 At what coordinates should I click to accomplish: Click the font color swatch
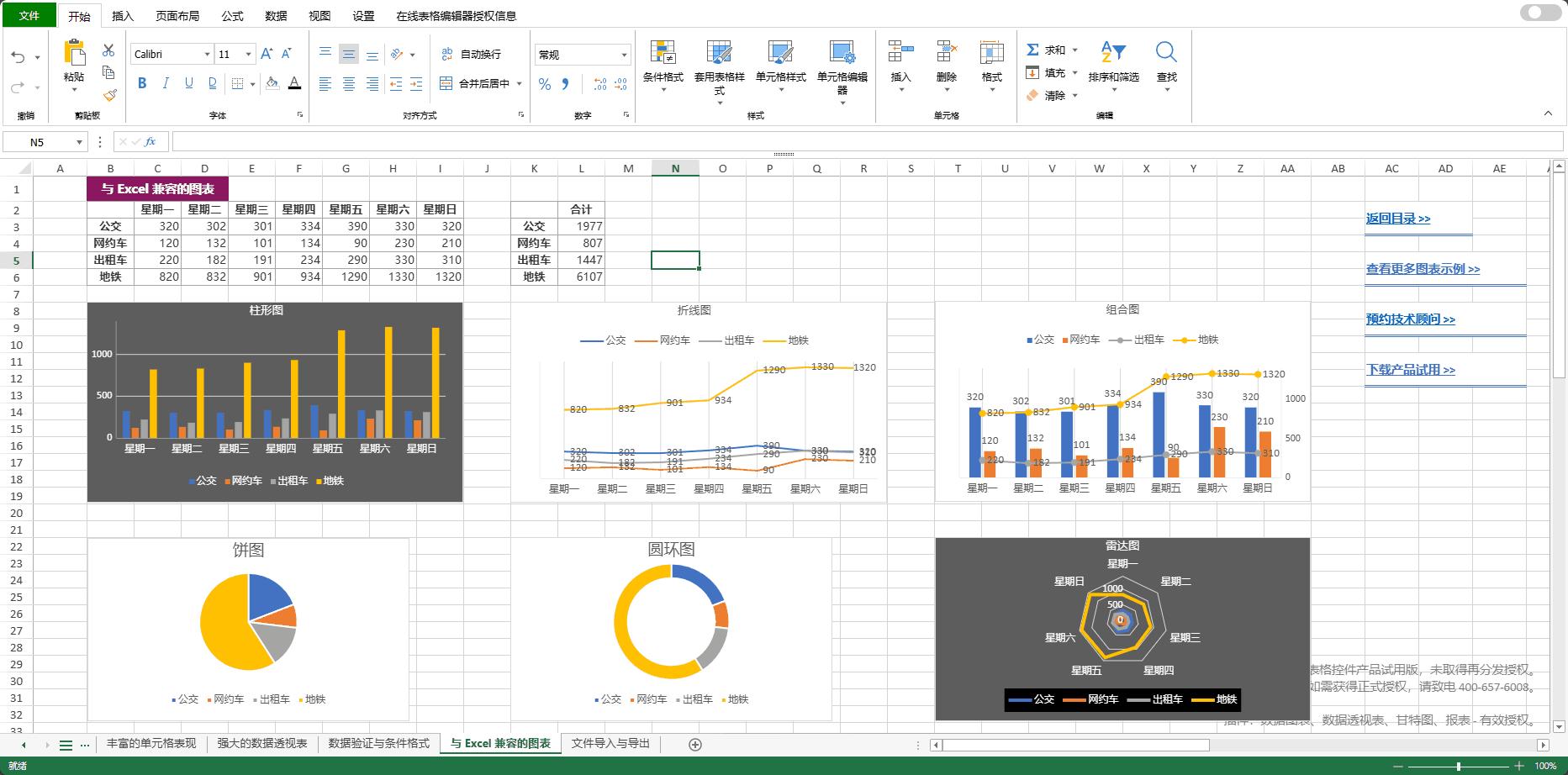[x=294, y=83]
